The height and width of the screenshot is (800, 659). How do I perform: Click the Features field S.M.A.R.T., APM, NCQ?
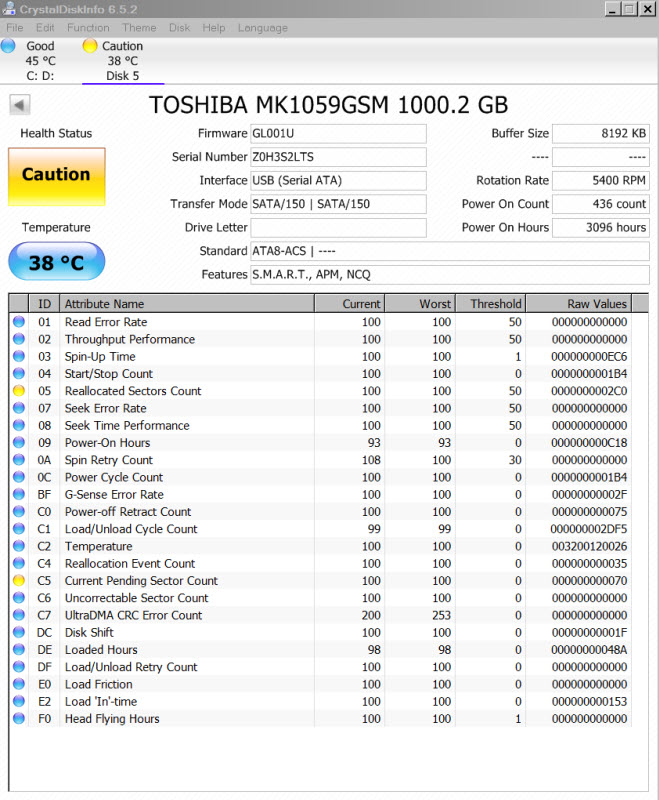(450, 274)
